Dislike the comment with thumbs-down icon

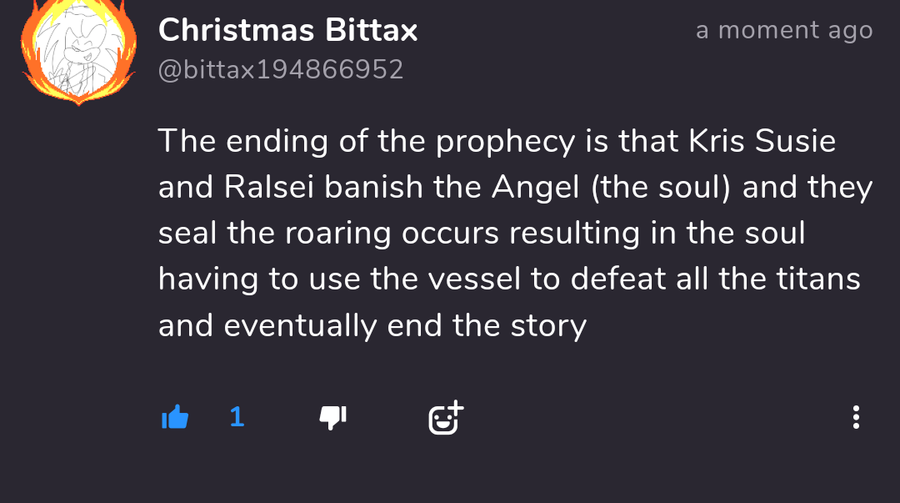click(x=332, y=417)
